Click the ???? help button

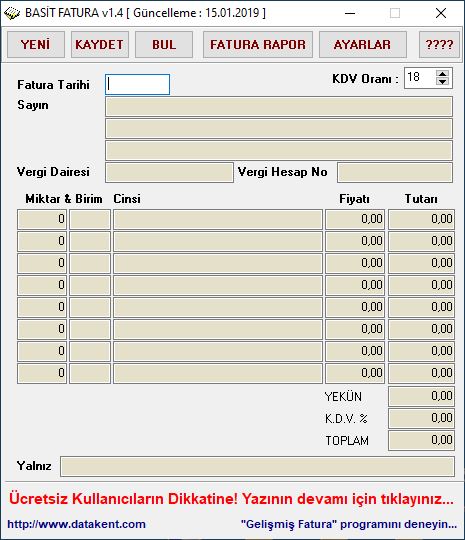click(x=439, y=44)
